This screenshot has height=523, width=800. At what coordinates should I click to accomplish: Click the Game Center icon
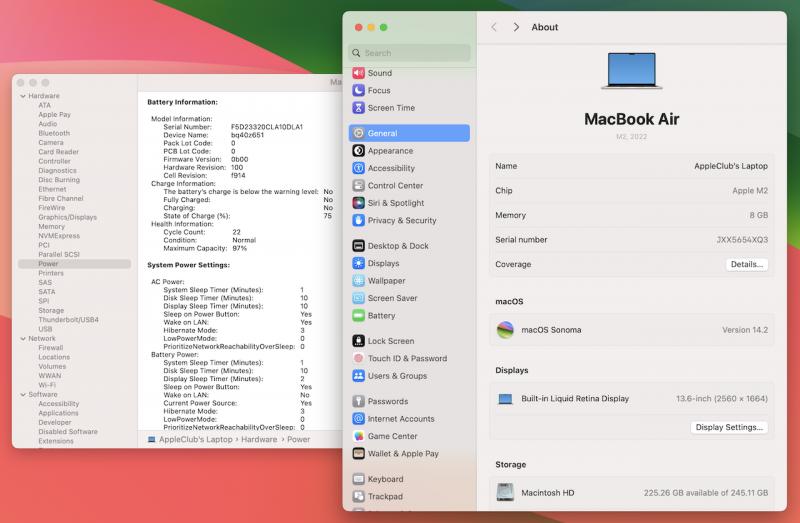[358, 436]
